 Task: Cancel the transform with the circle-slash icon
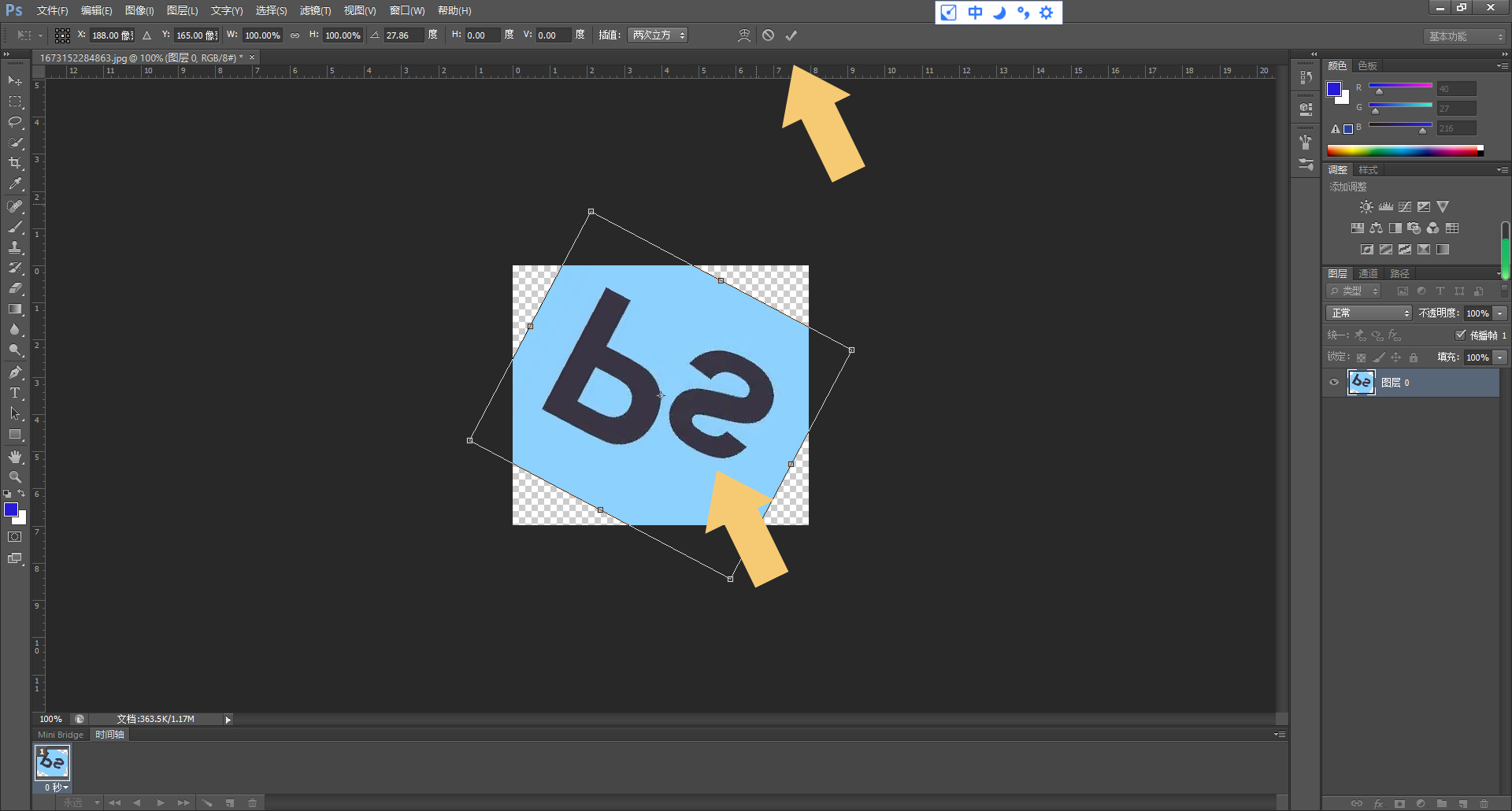tap(769, 35)
